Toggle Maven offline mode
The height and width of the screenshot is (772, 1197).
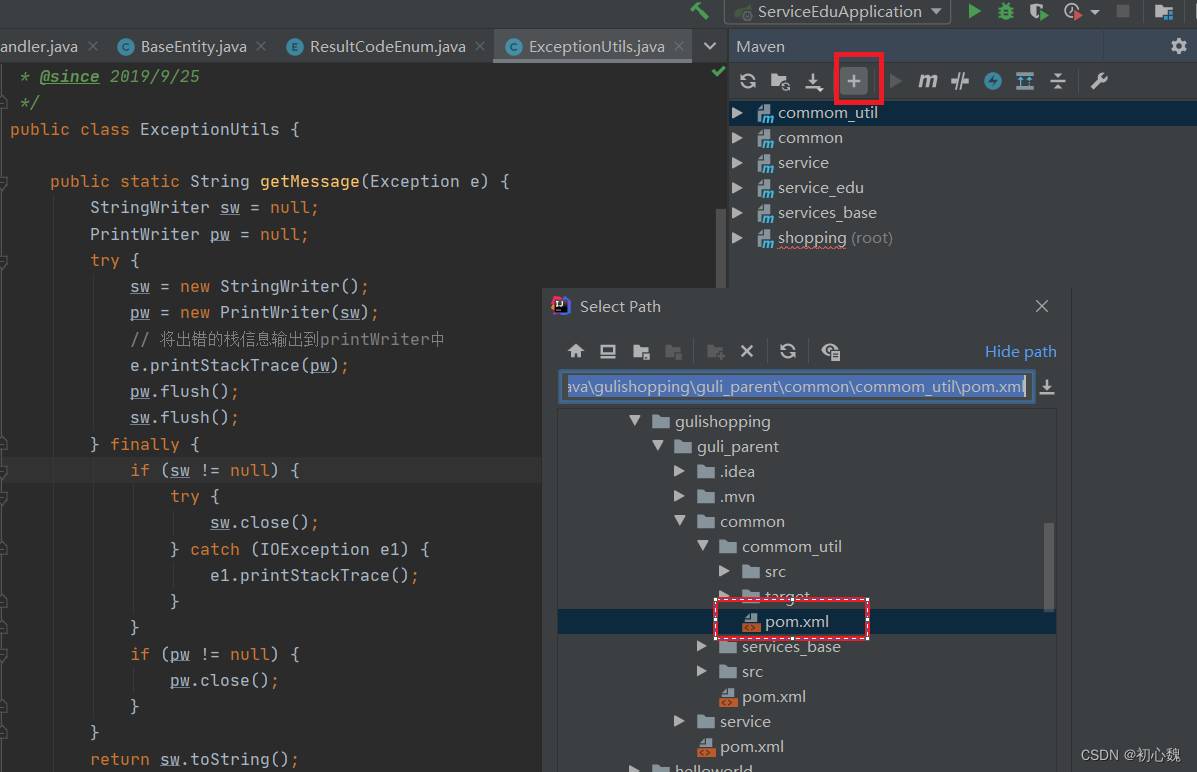pos(960,81)
